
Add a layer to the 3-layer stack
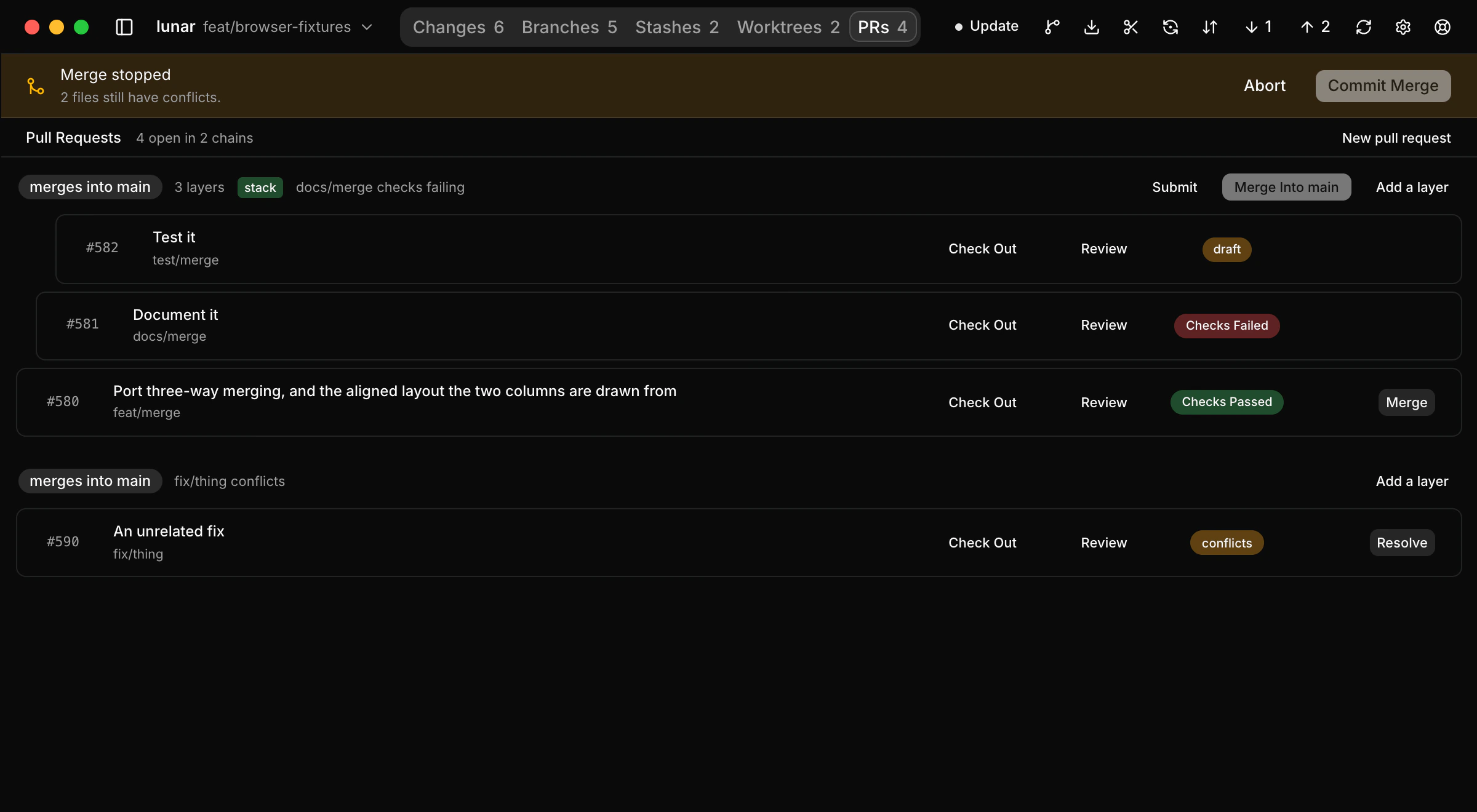pos(1412,187)
